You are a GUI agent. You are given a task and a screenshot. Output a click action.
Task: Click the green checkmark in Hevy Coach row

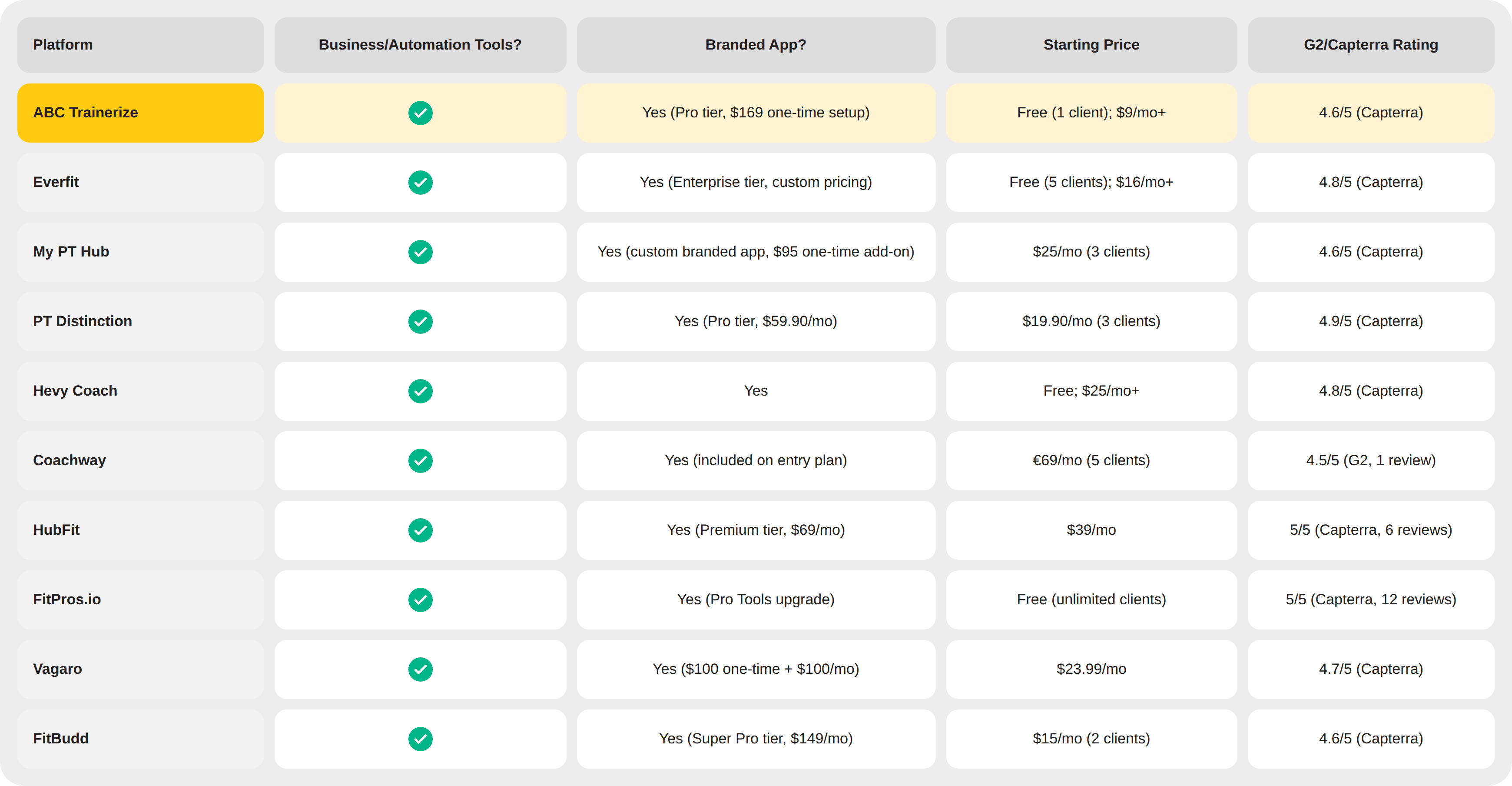point(420,391)
